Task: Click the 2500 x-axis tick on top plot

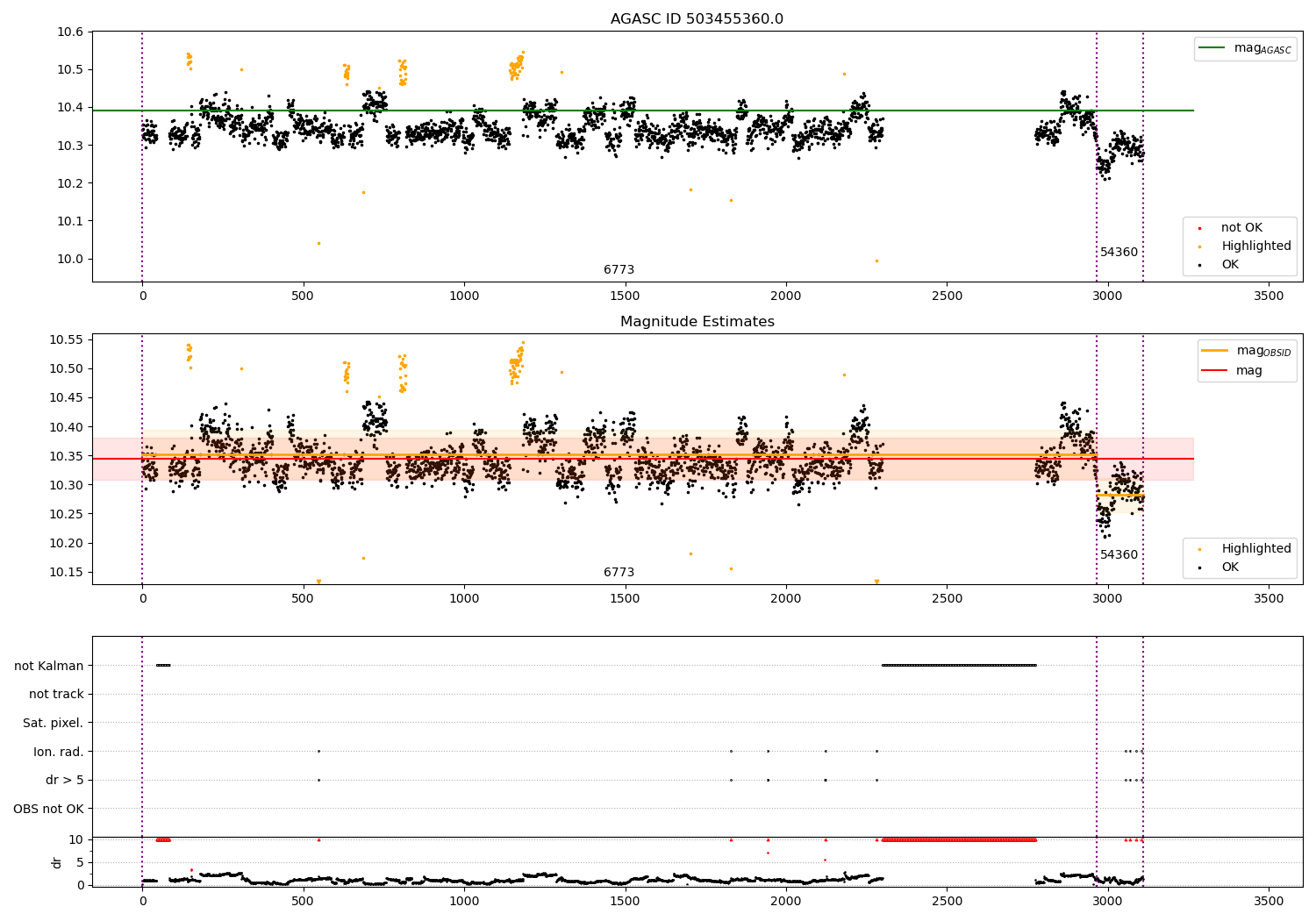Action: 947,296
